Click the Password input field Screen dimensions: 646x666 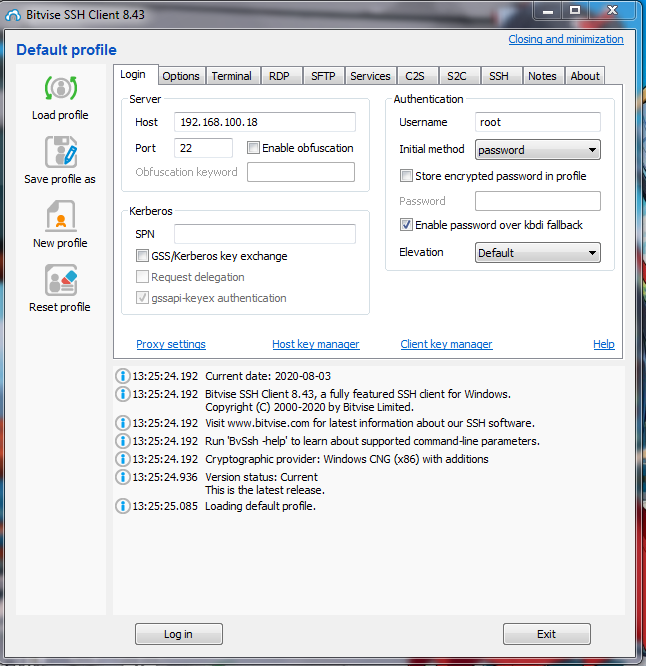(x=538, y=201)
